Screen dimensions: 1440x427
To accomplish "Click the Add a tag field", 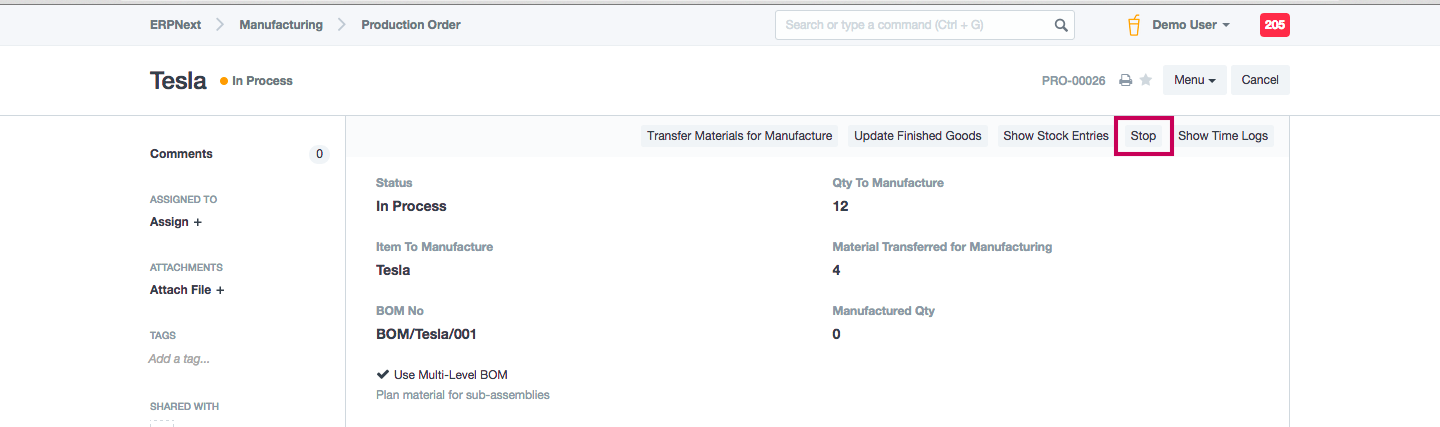I will tap(179, 359).
